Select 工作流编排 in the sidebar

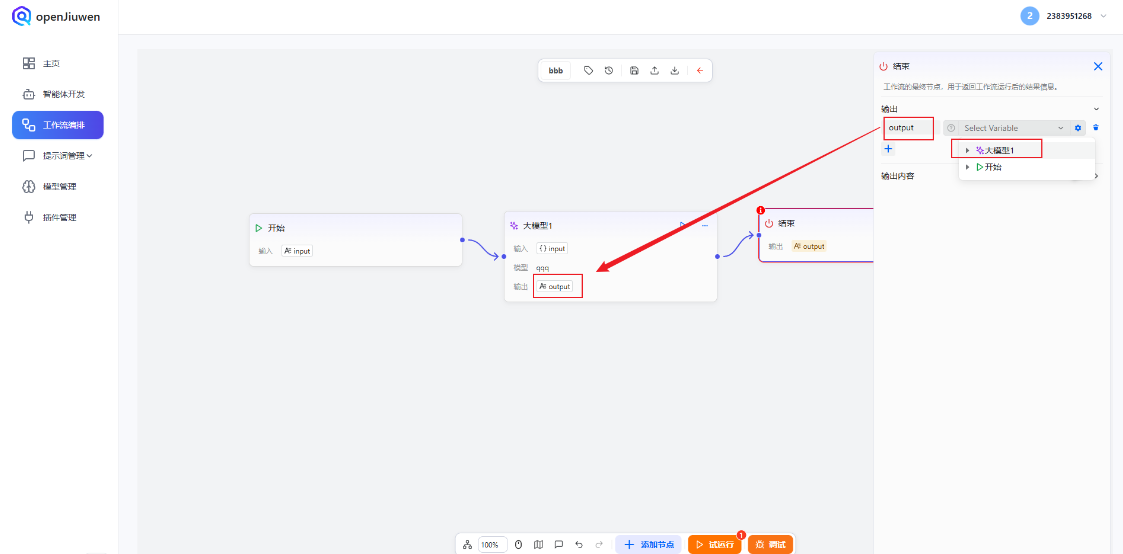tap(57, 125)
